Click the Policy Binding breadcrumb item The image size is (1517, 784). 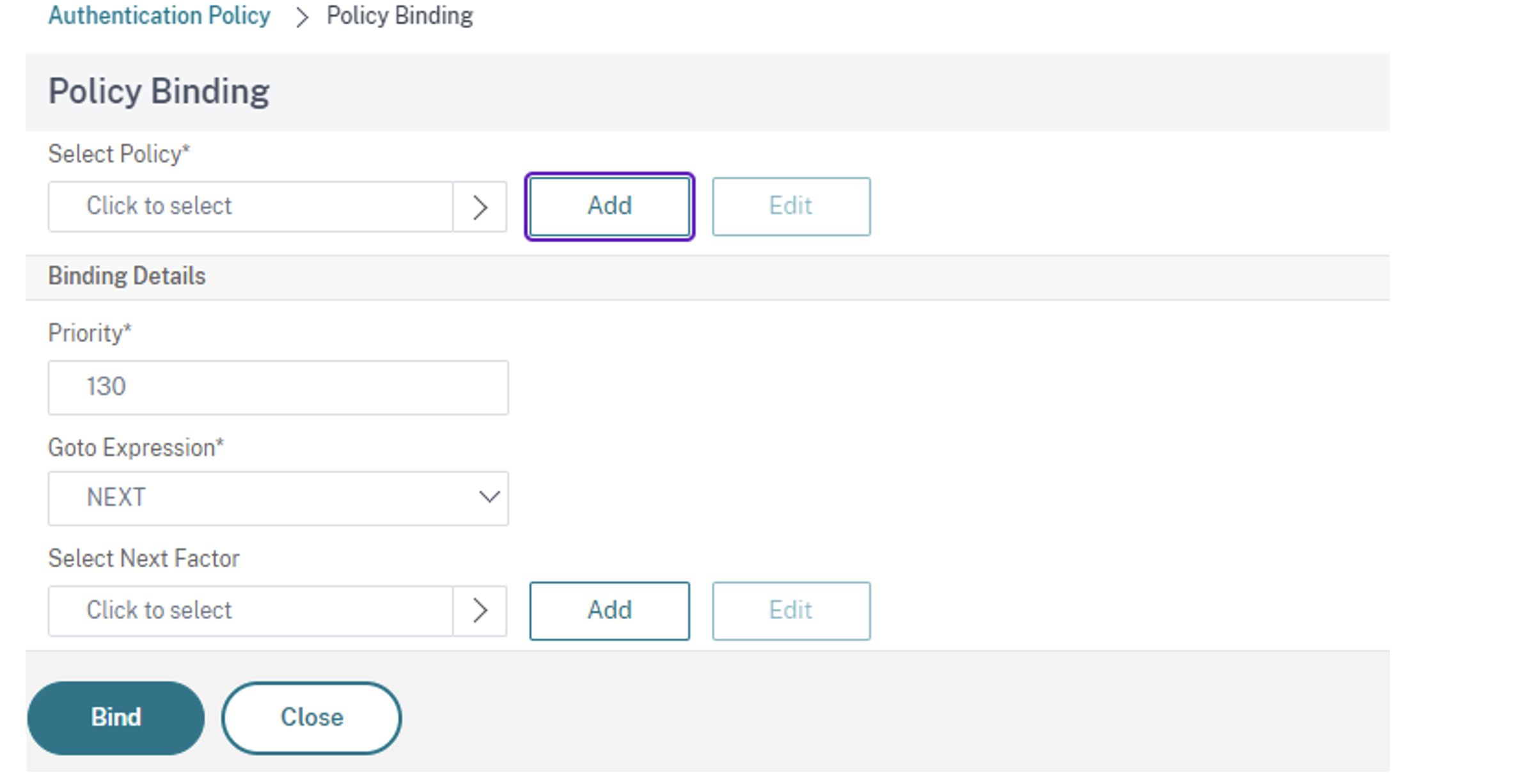coord(400,16)
